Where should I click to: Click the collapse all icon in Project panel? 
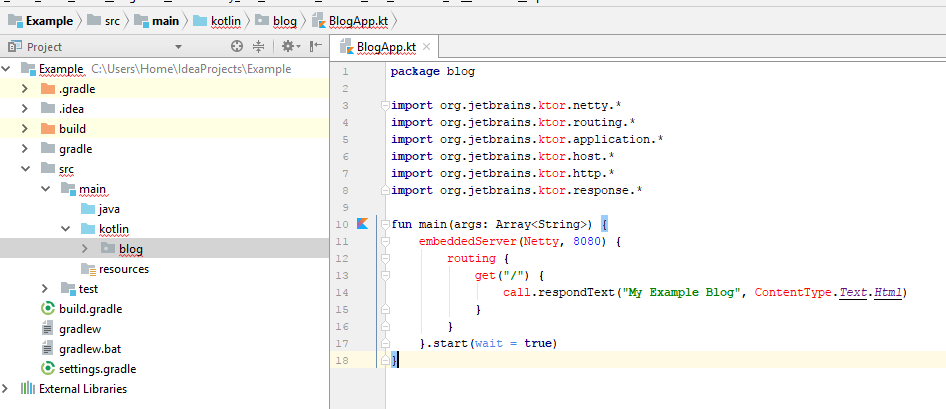pos(258,46)
